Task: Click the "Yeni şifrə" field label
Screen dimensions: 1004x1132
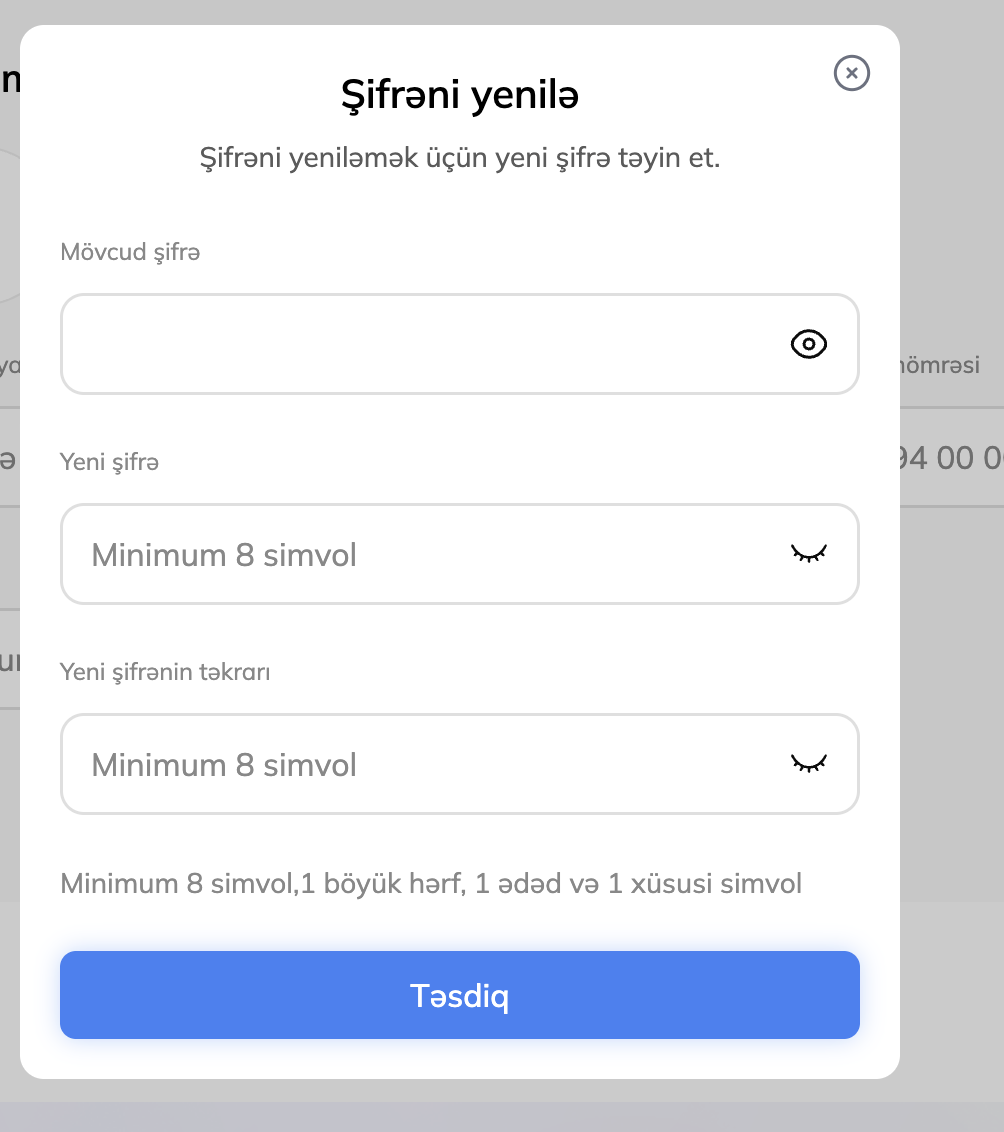Action: point(110,462)
